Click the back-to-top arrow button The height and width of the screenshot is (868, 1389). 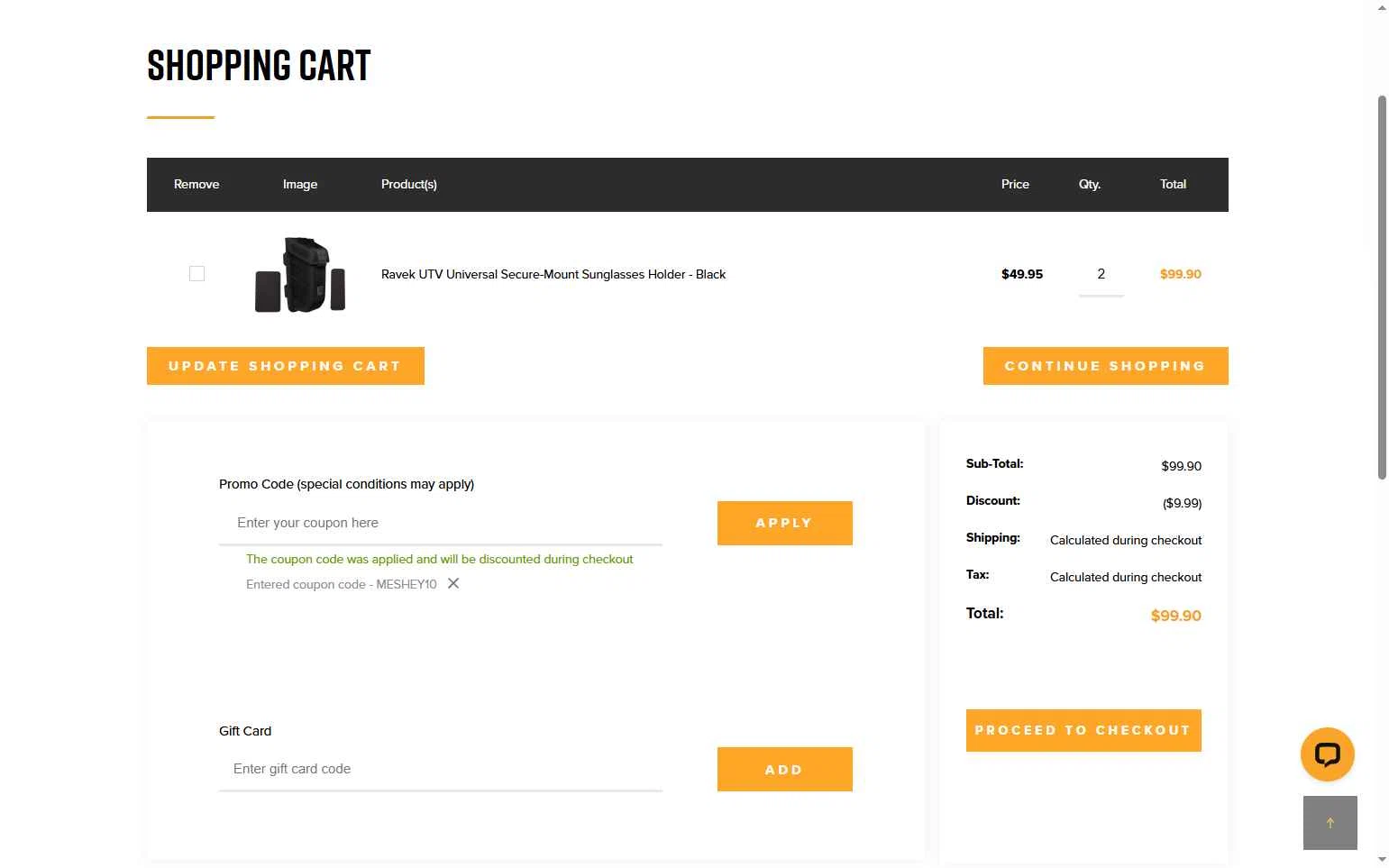pyautogui.click(x=1330, y=822)
